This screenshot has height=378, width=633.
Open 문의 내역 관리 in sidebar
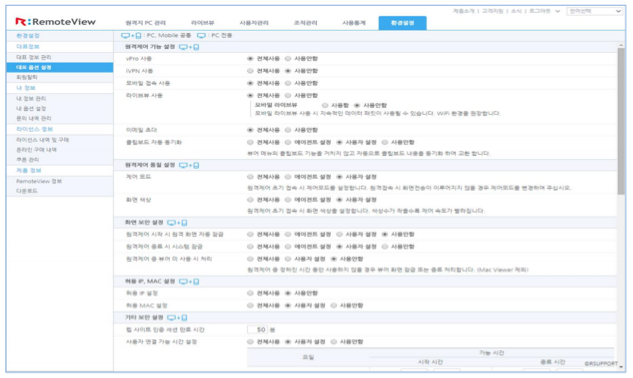tap(34, 118)
